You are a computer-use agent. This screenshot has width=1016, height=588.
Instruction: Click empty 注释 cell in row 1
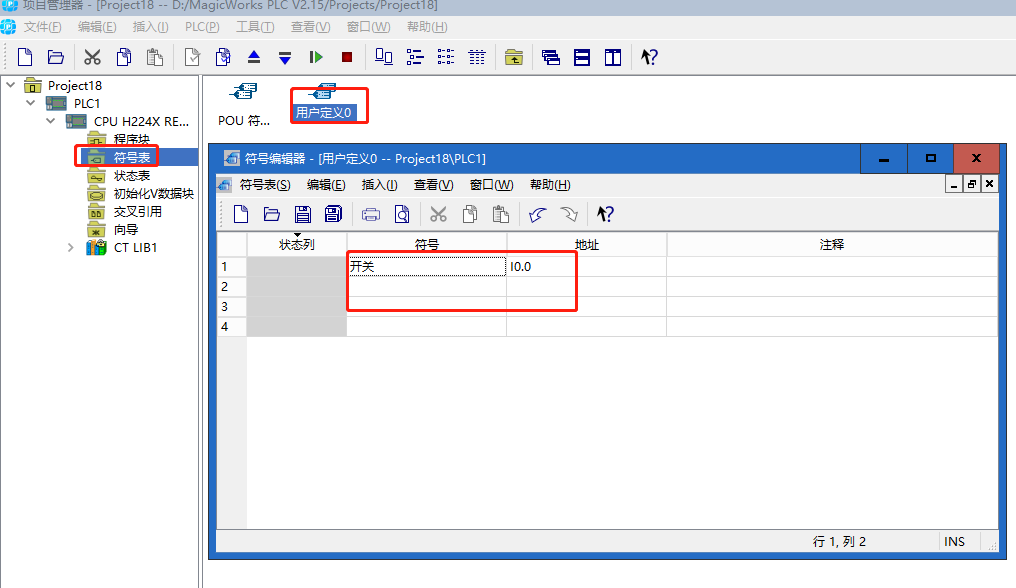click(x=832, y=266)
